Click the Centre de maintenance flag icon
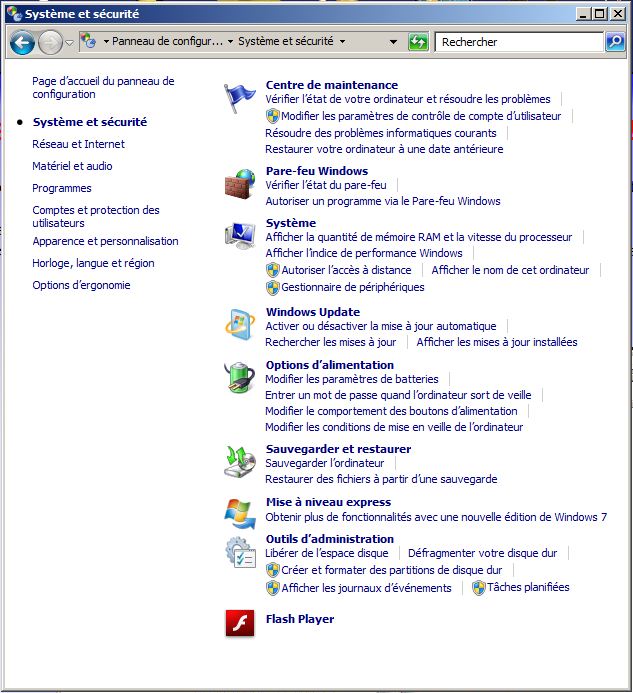 240,99
